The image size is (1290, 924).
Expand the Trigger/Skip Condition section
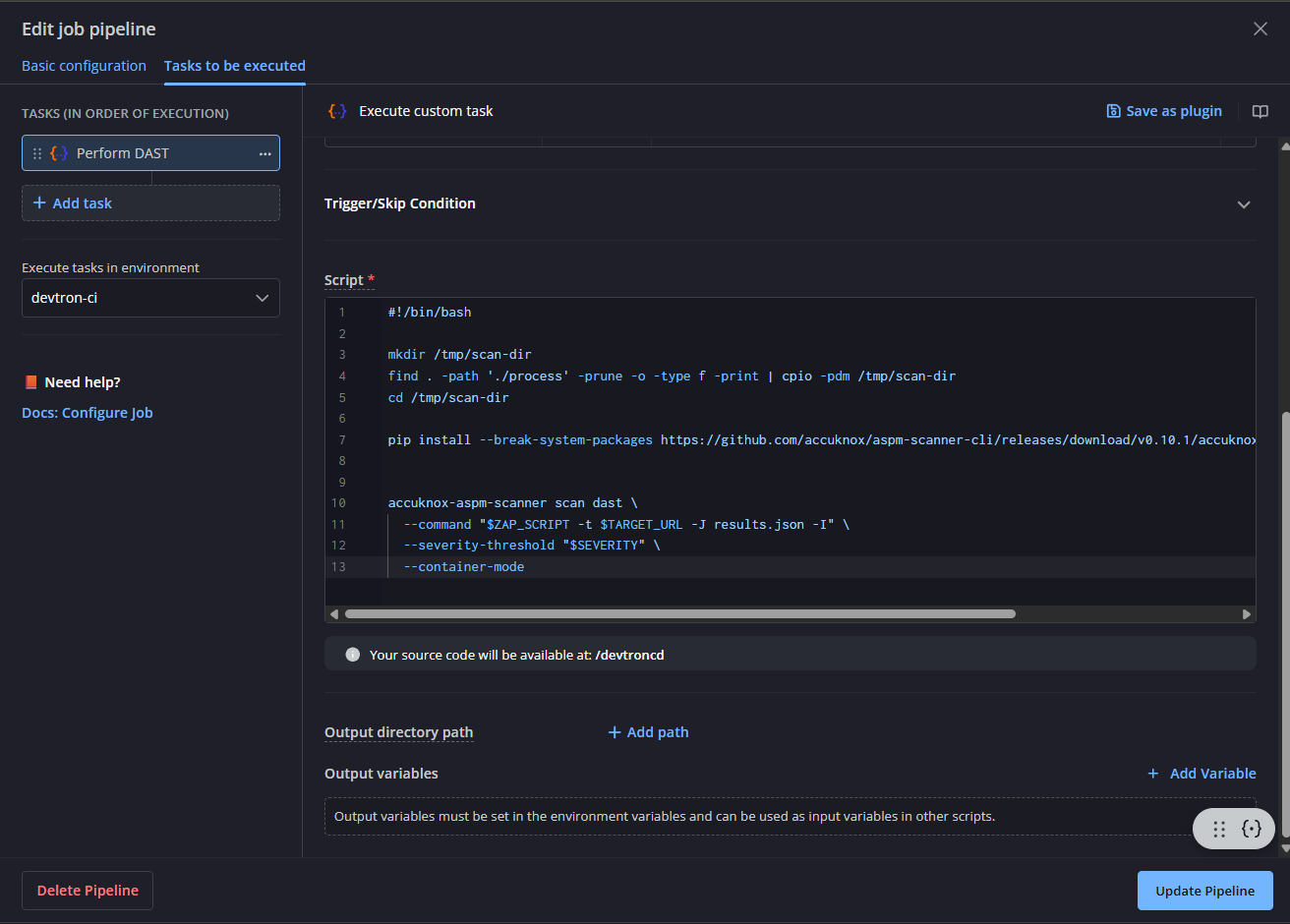pyautogui.click(x=1243, y=204)
